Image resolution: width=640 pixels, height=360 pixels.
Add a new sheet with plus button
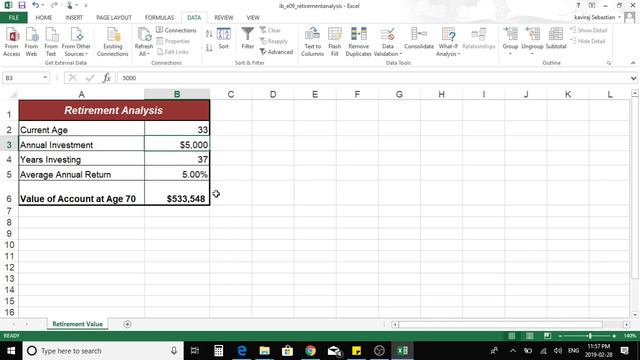[x=127, y=324]
